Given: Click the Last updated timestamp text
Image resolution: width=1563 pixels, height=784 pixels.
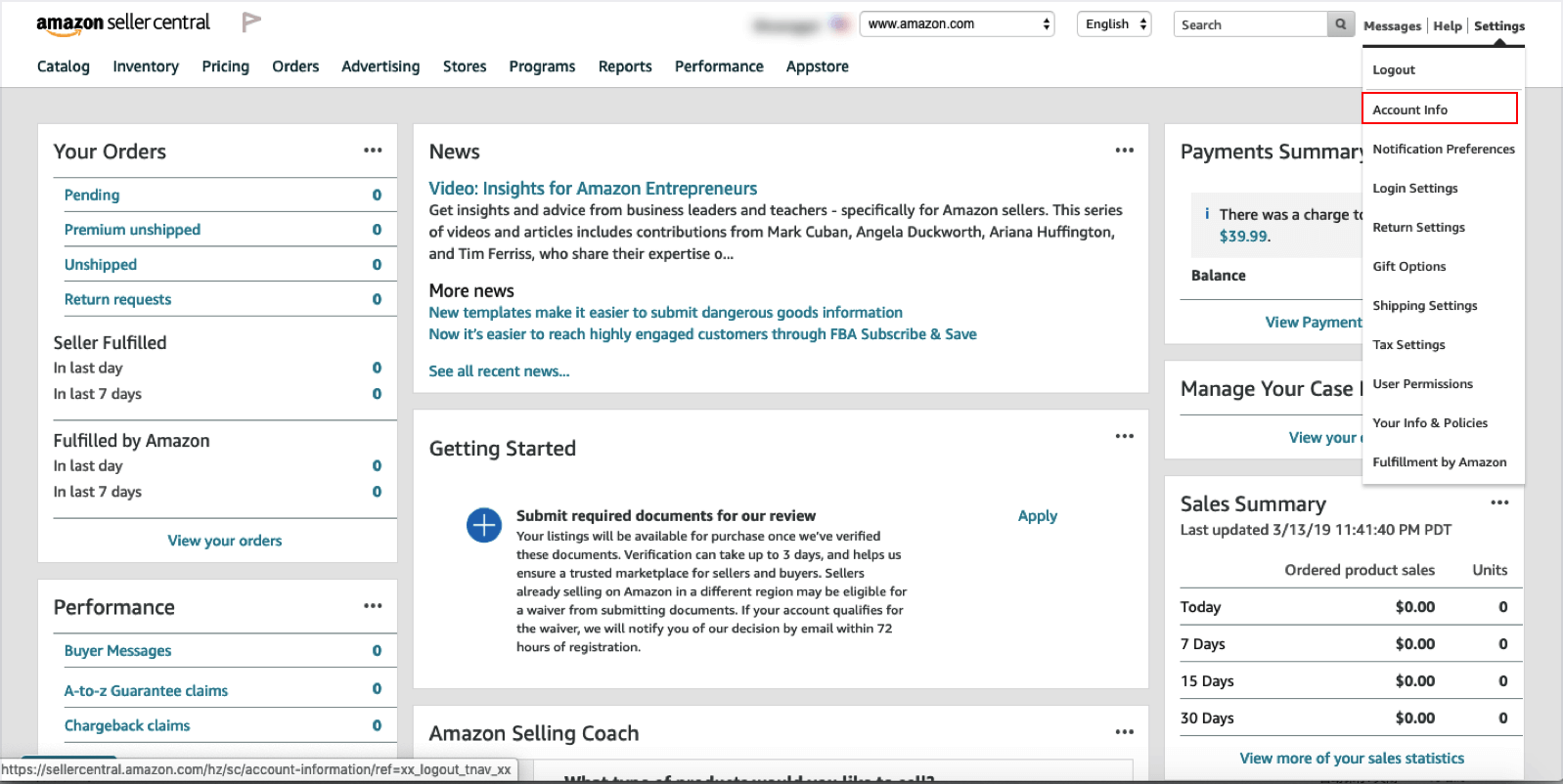Looking at the screenshot, I should point(1316,530).
